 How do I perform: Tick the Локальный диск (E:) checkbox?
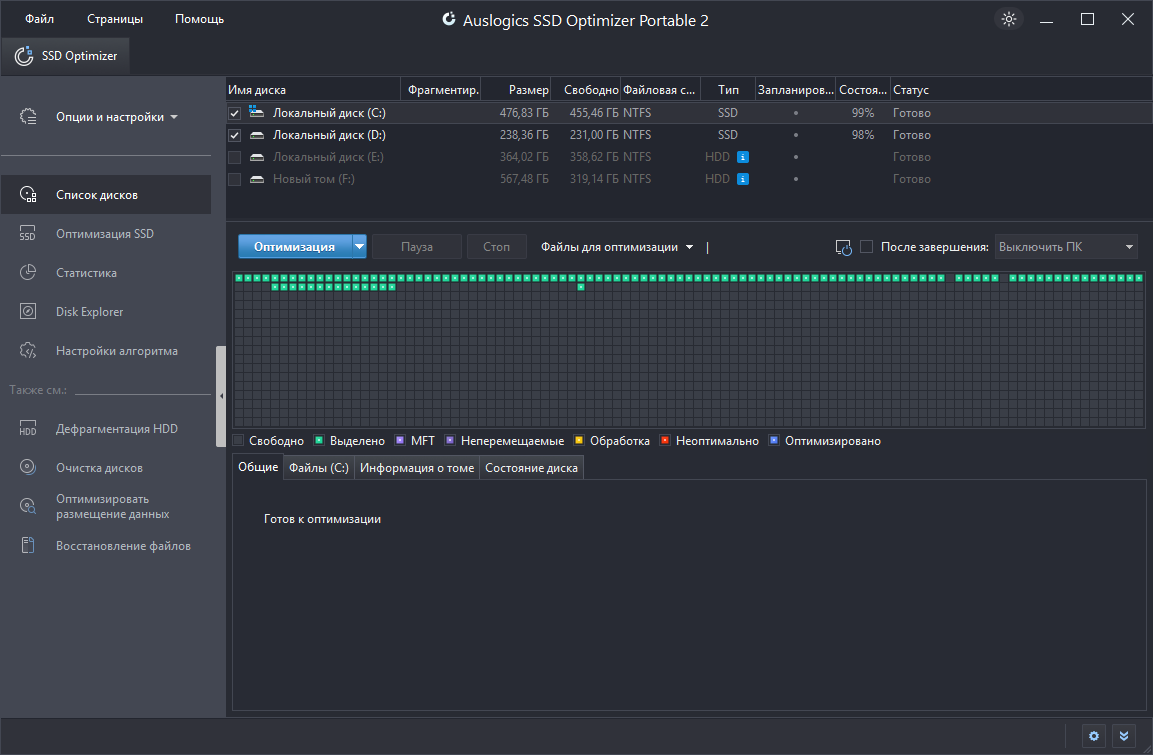point(235,157)
